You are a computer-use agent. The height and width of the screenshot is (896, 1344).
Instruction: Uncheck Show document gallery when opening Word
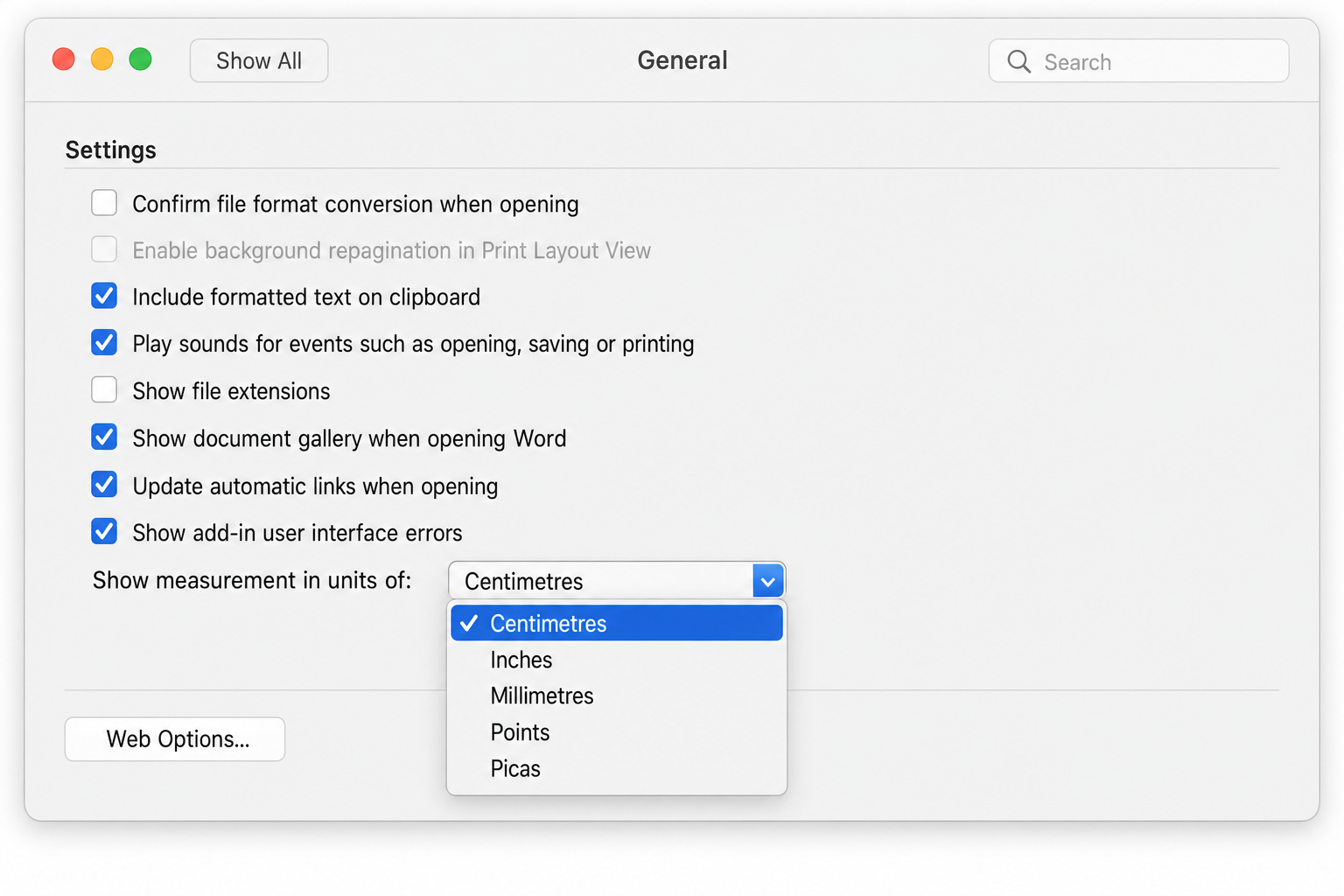104,437
